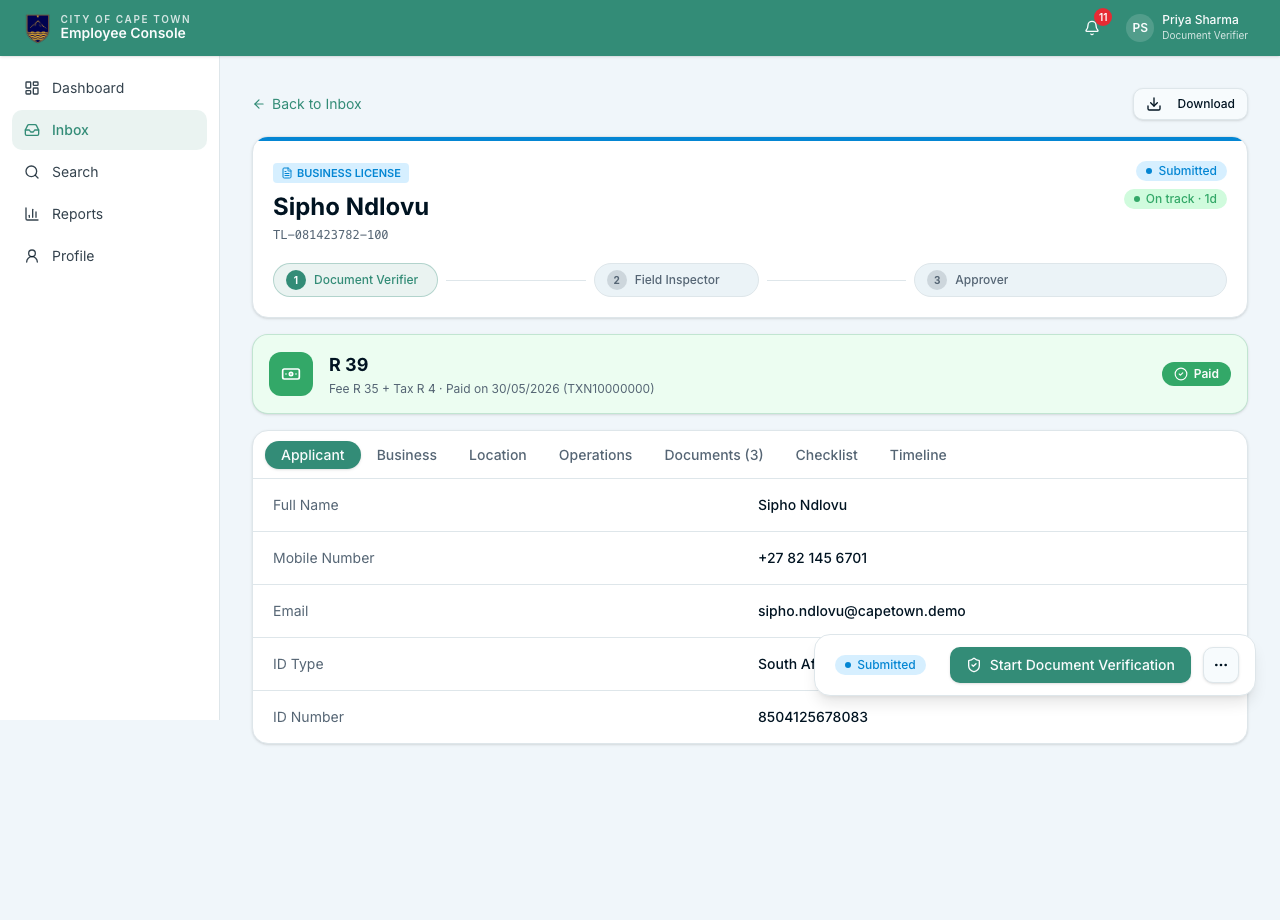Click the Submitted badge in floating action bar
This screenshot has height=920, width=1280.
click(880, 665)
